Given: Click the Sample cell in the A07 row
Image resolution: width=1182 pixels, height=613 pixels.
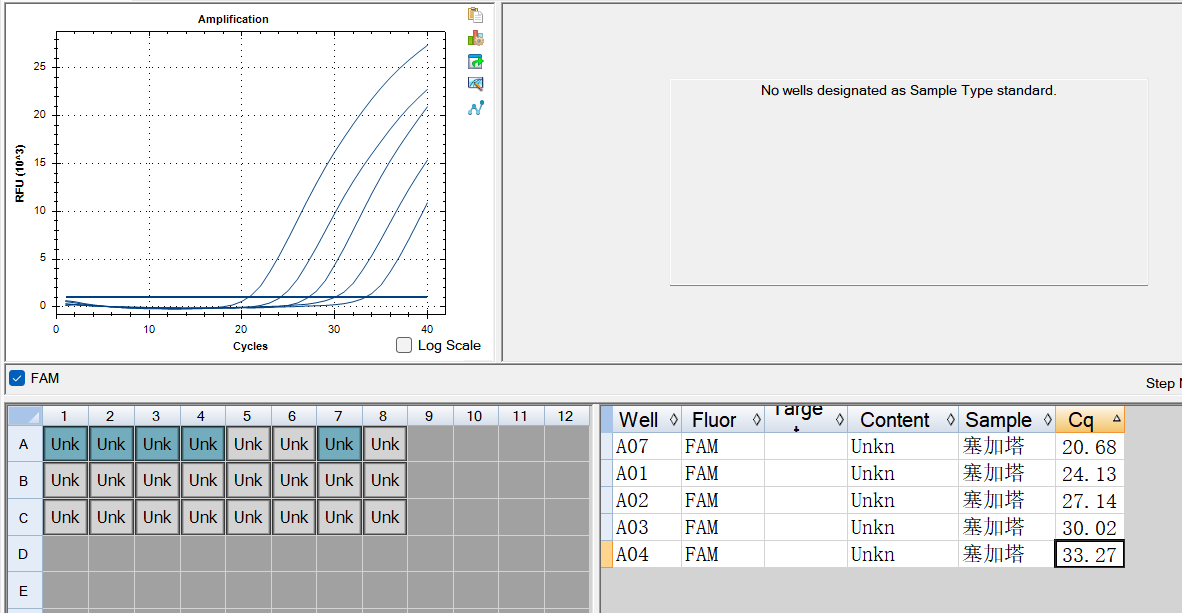Looking at the screenshot, I should pos(1006,446).
